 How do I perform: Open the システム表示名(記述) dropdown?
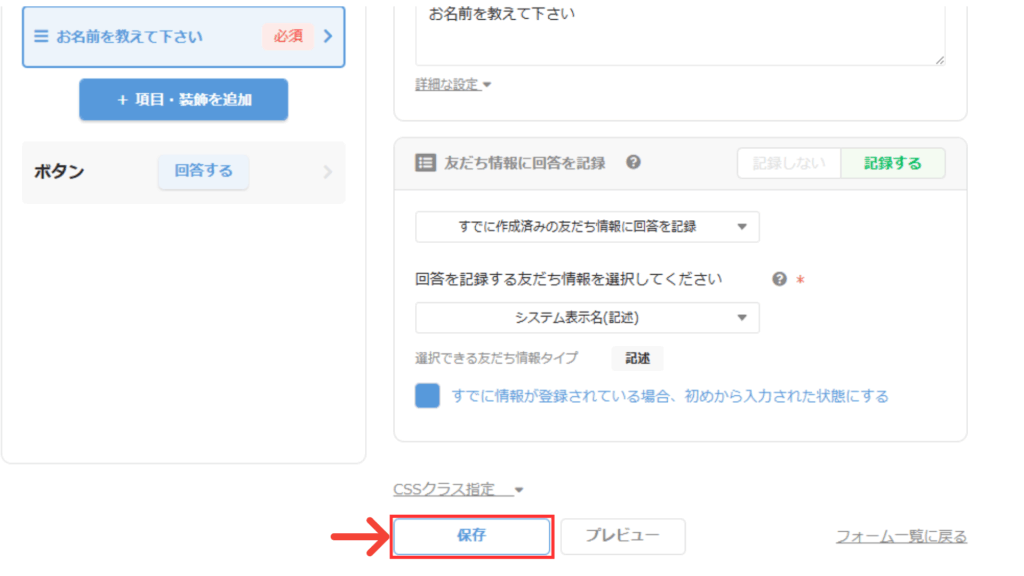click(x=587, y=318)
